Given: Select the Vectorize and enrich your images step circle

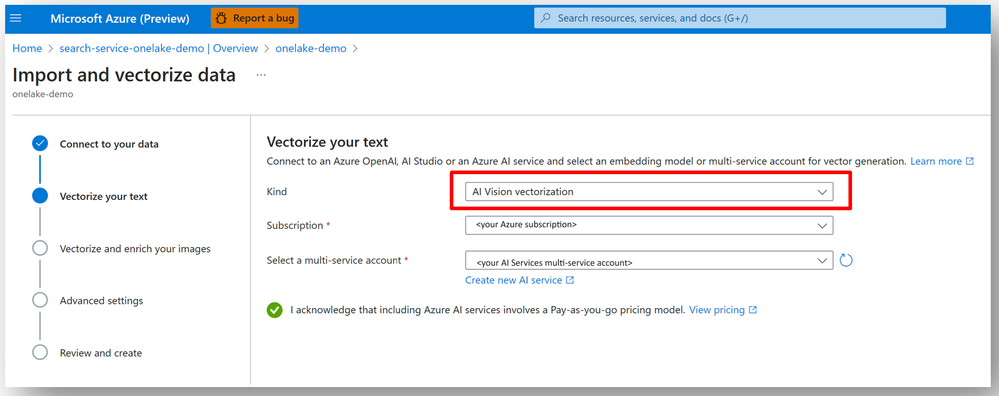Looking at the screenshot, I should pos(40,248).
